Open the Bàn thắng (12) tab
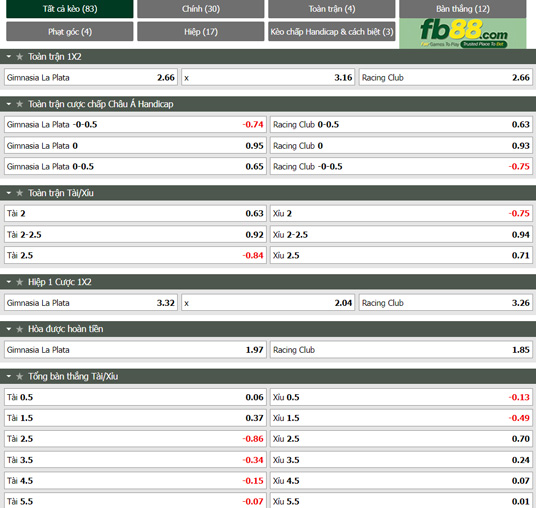This screenshot has width=536, height=508. [x=463, y=9]
